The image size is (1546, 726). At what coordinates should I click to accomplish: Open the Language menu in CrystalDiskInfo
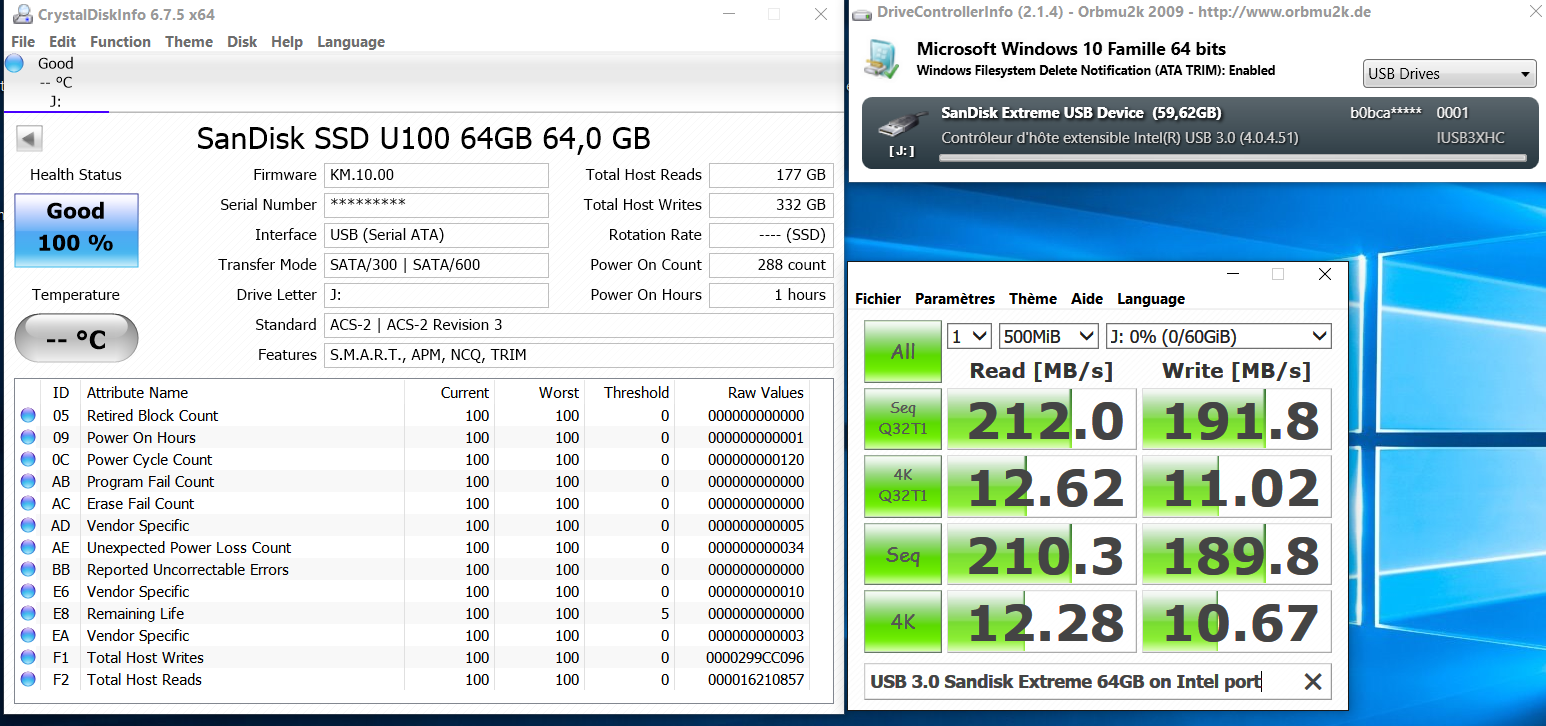(x=351, y=42)
